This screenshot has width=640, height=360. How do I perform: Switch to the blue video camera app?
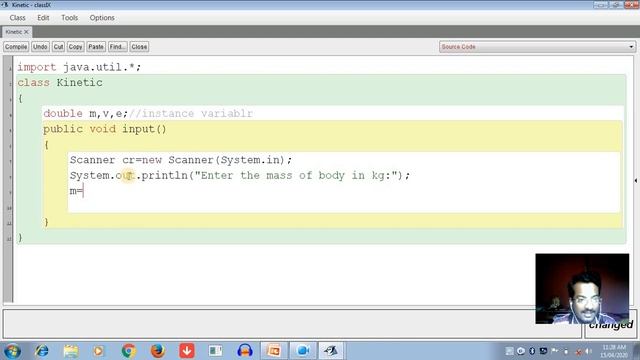tap(303, 351)
